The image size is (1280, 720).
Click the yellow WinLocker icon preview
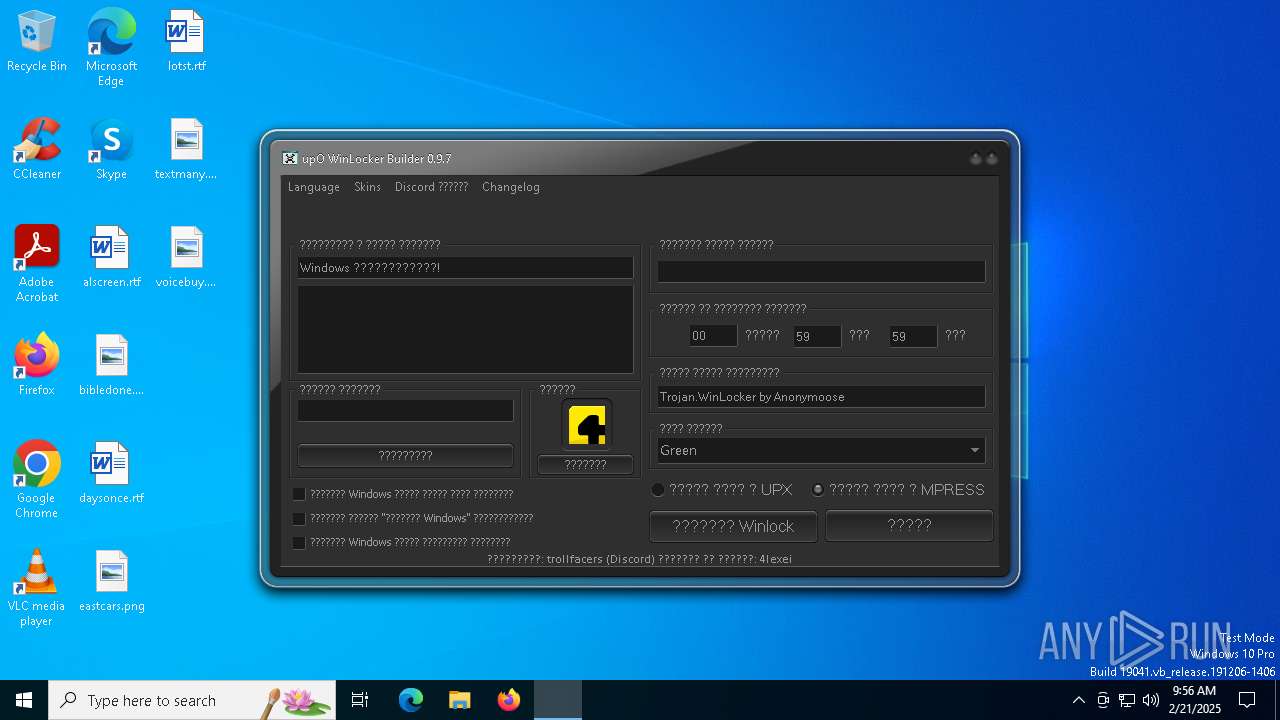tap(586, 426)
